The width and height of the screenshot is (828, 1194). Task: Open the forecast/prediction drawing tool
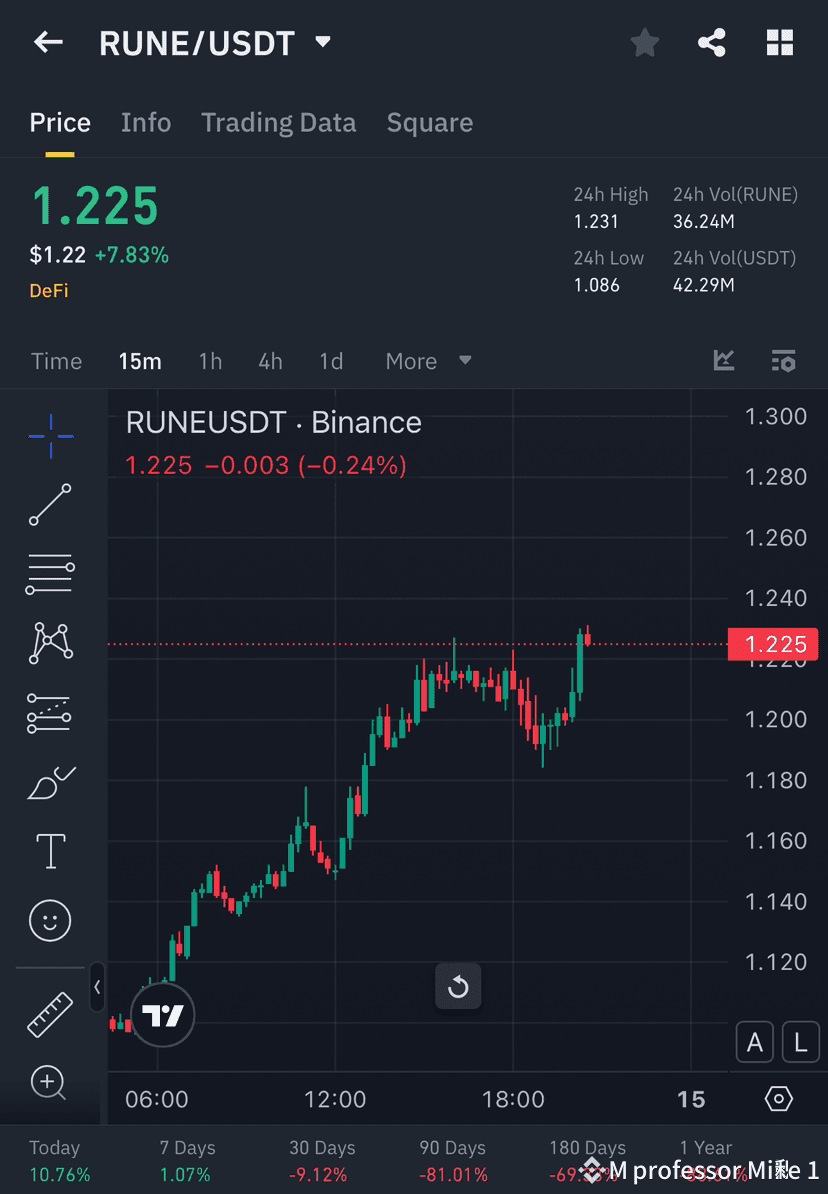[50, 712]
